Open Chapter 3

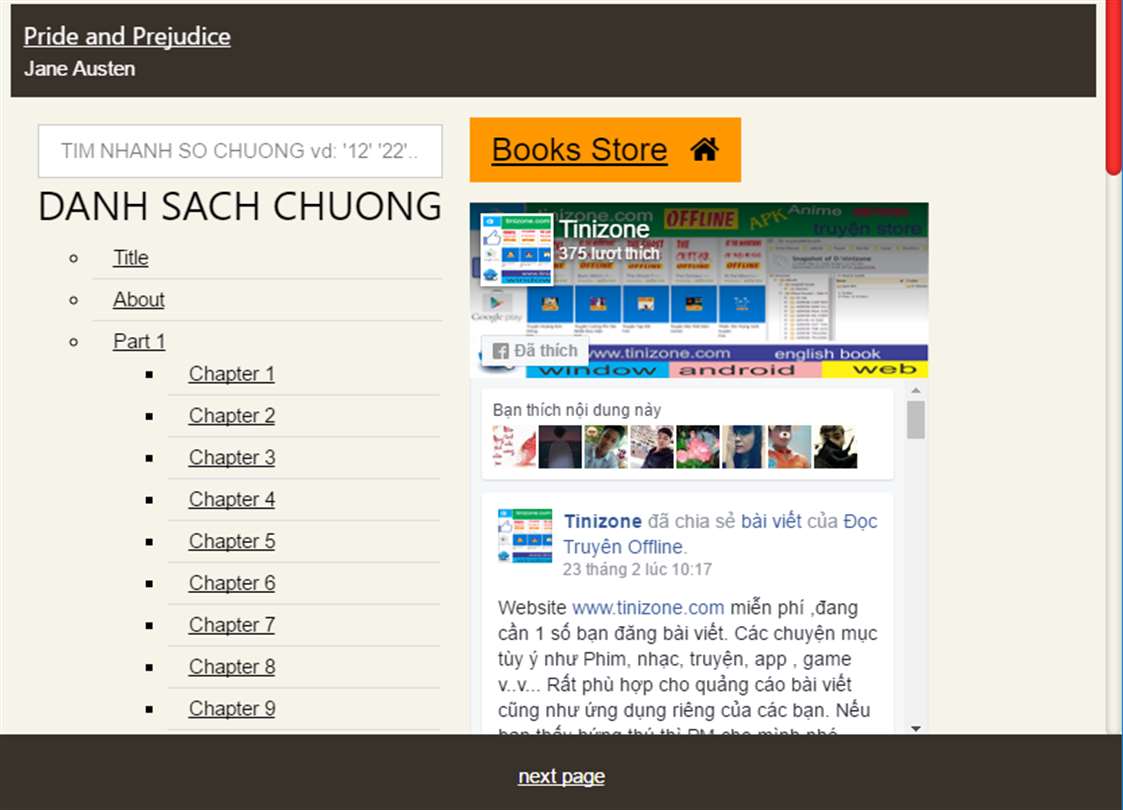231,457
